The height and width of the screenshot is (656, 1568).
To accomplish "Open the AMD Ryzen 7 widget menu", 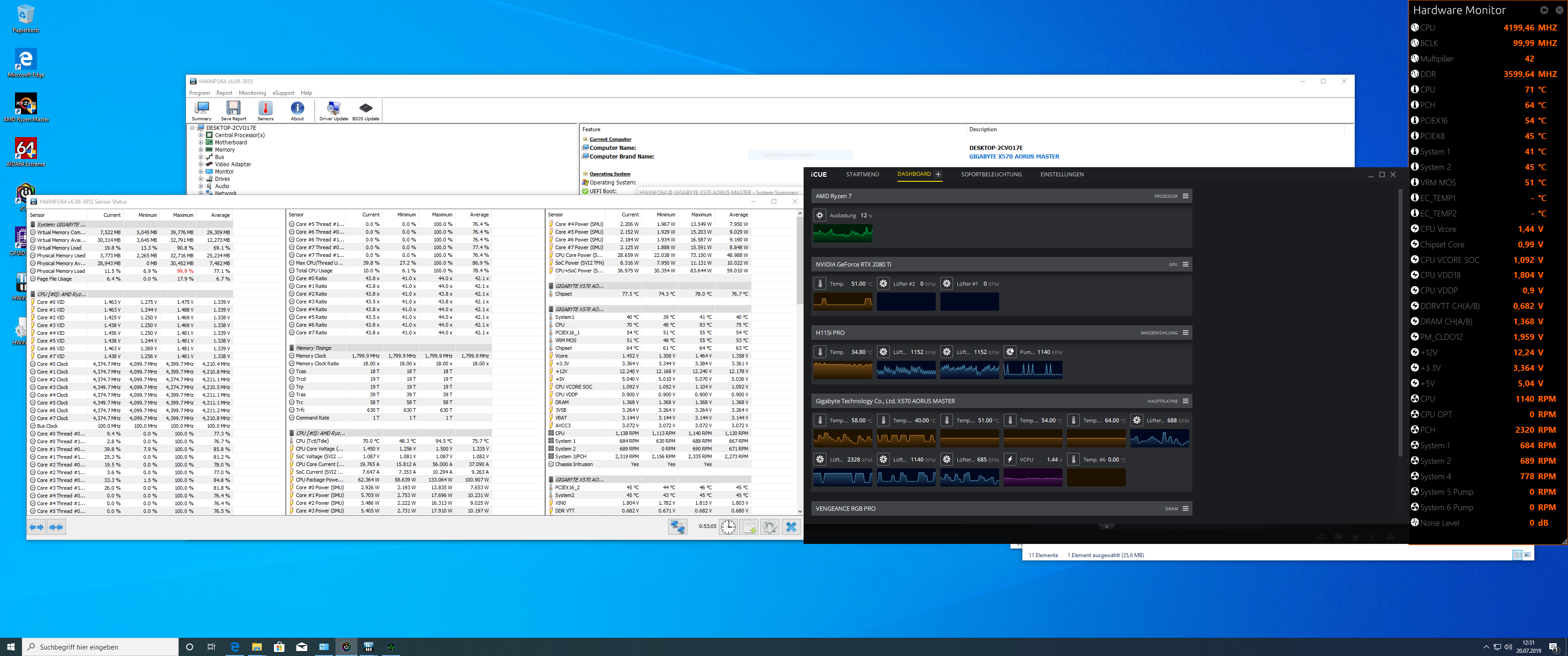I will (x=1185, y=196).
